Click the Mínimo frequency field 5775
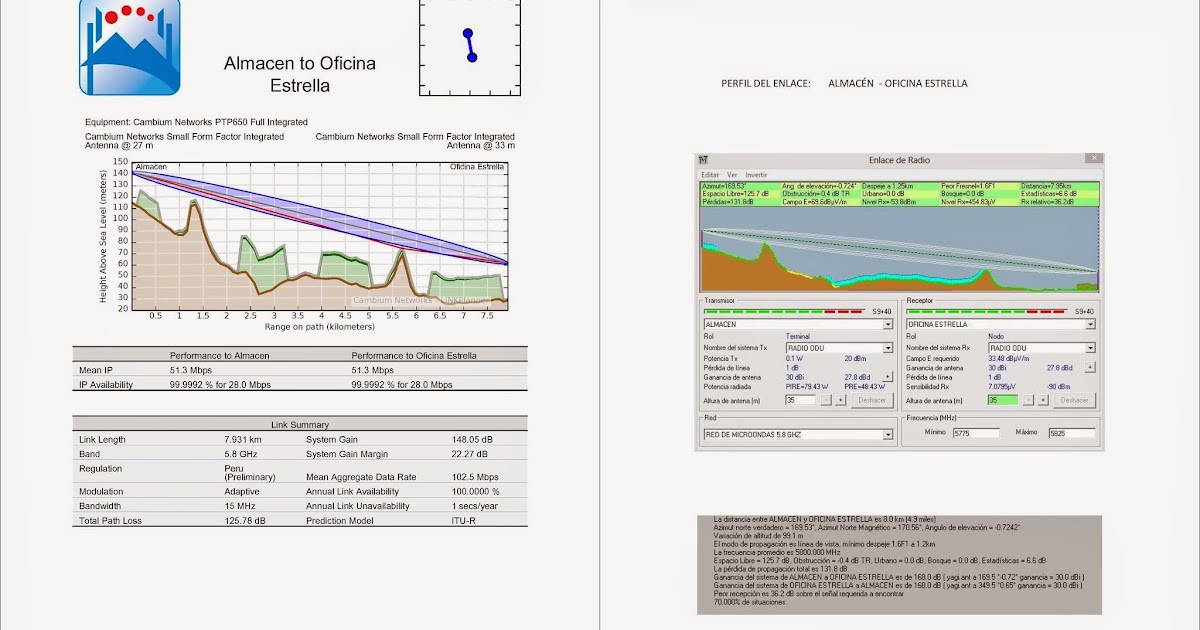The width and height of the screenshot is (1200, 630). coord(974,434)
